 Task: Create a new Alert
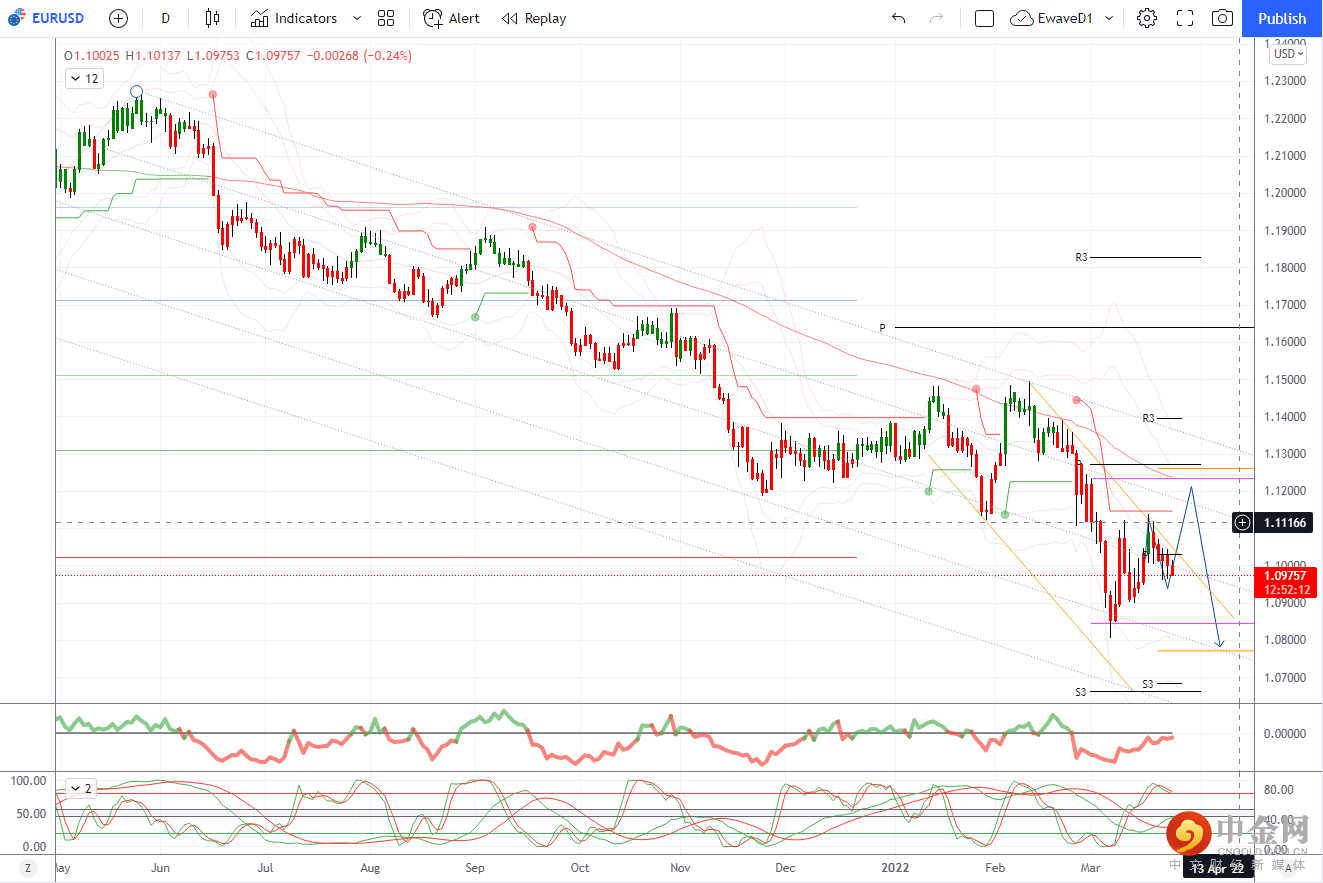pos(451,18)
